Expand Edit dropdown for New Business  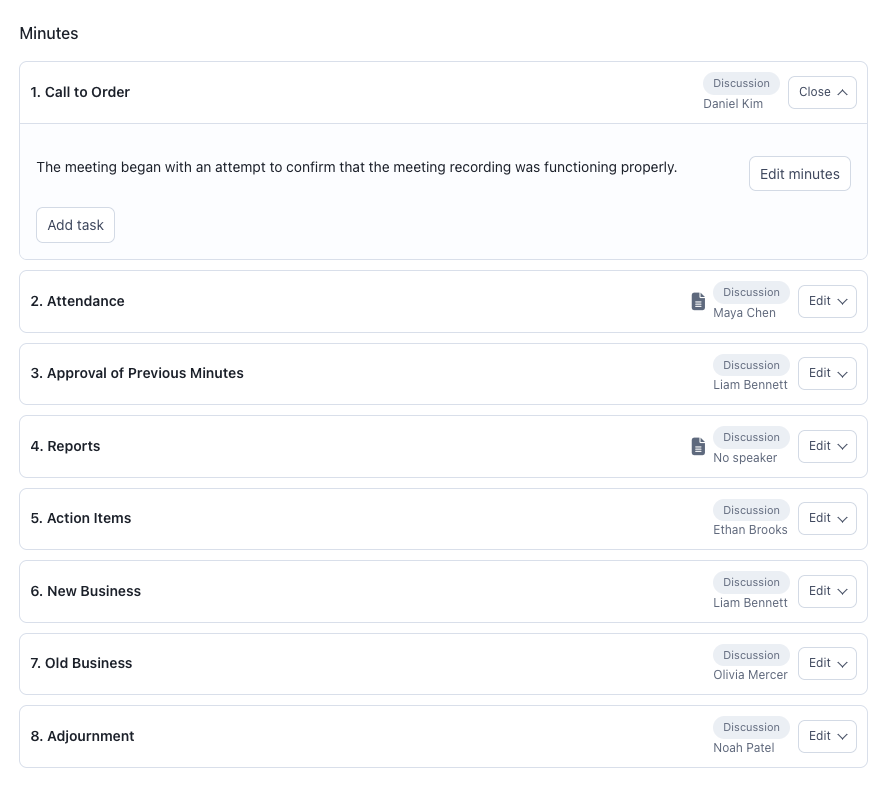(x=827, y=591)
